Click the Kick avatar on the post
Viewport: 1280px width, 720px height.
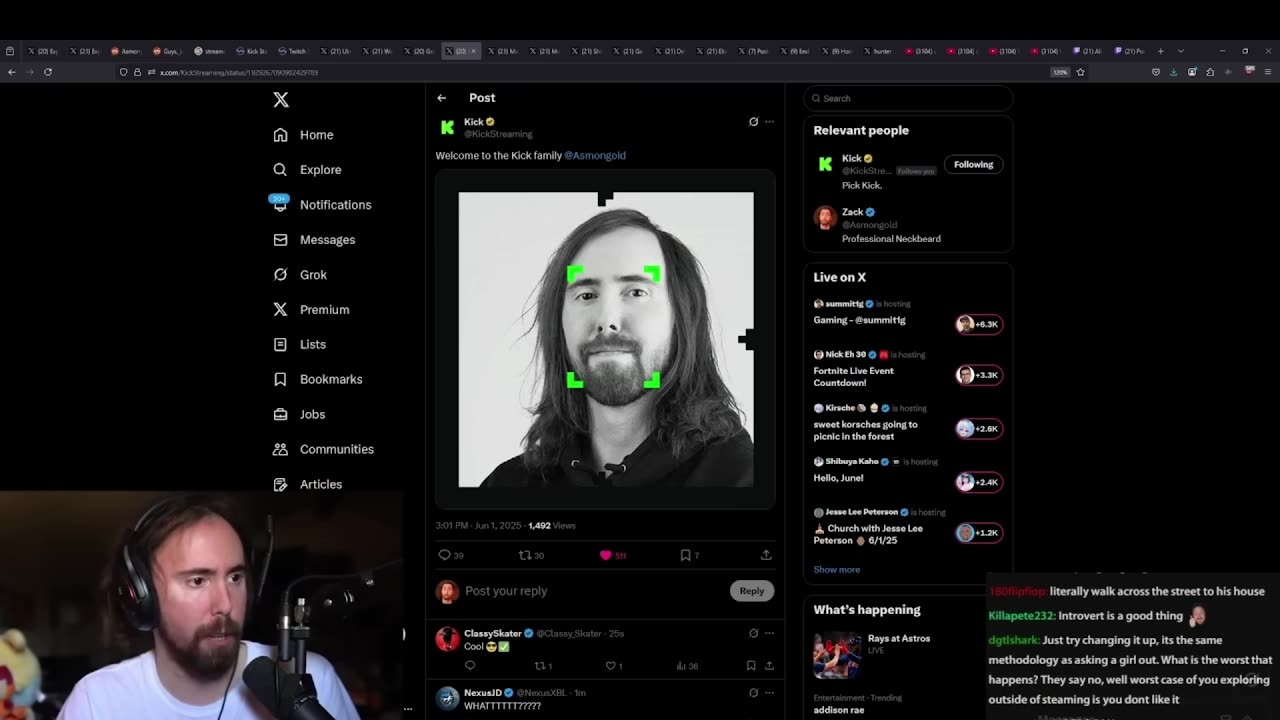tap(447, 127)
